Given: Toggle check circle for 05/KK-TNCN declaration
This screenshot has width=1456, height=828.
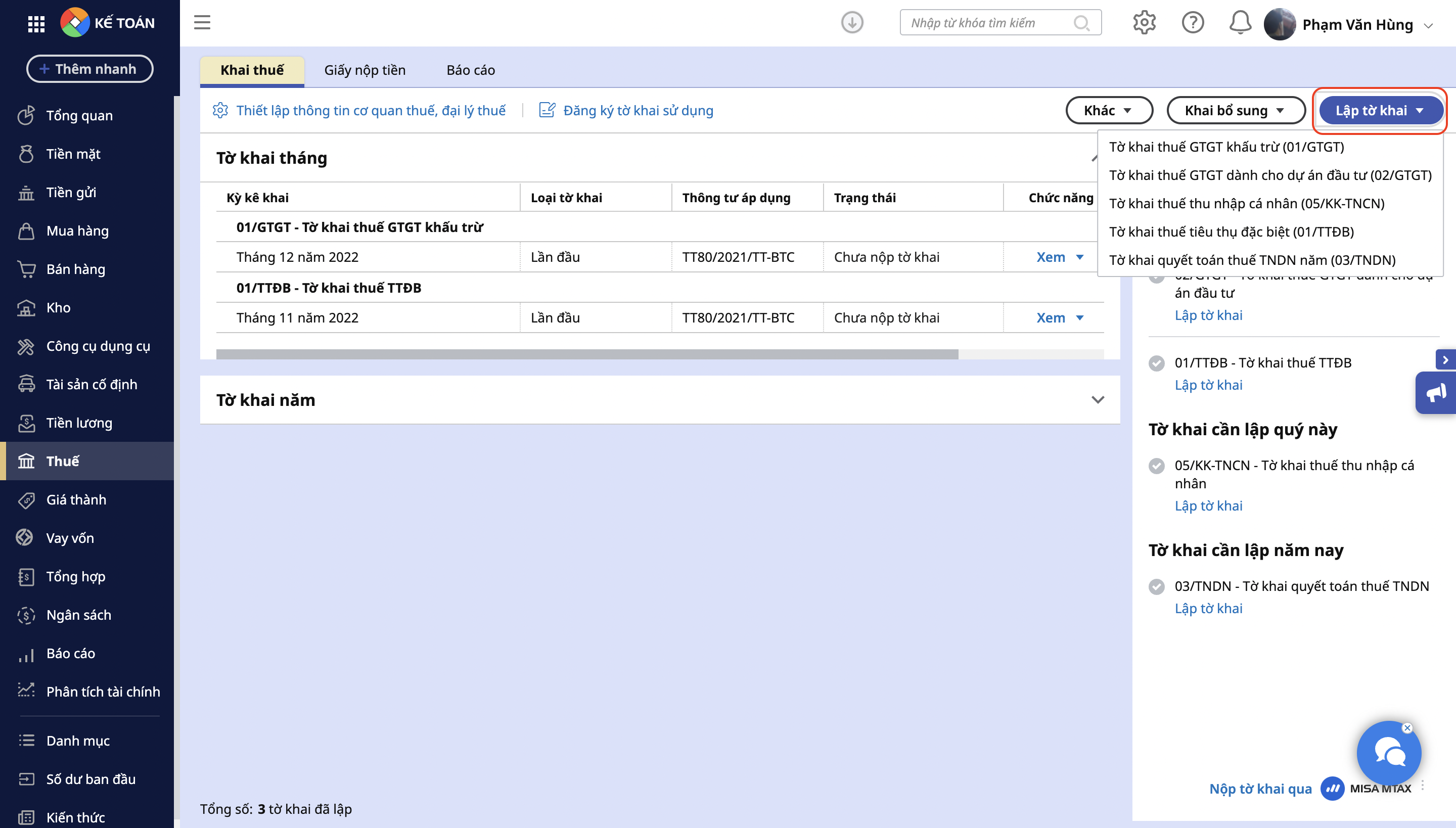Looking at the screenshot, I should coord(1156,466).
